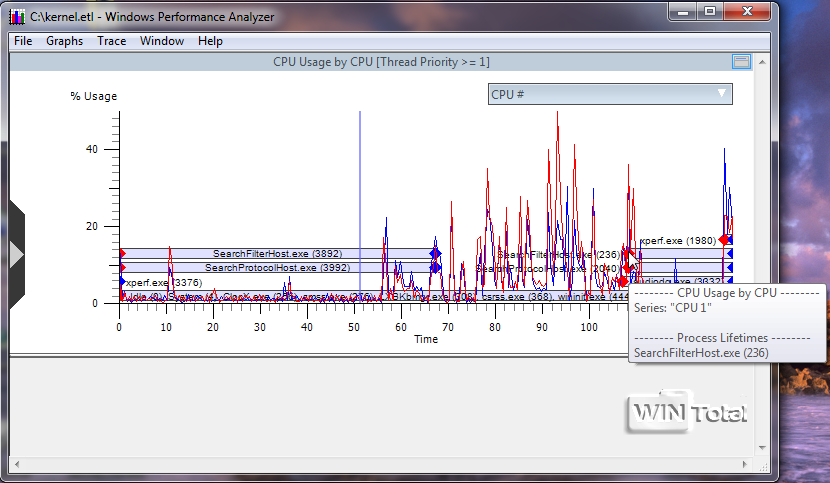Click the Windows Performance Analyzer app icon
The image size is (830, 483).
point(17,16)
